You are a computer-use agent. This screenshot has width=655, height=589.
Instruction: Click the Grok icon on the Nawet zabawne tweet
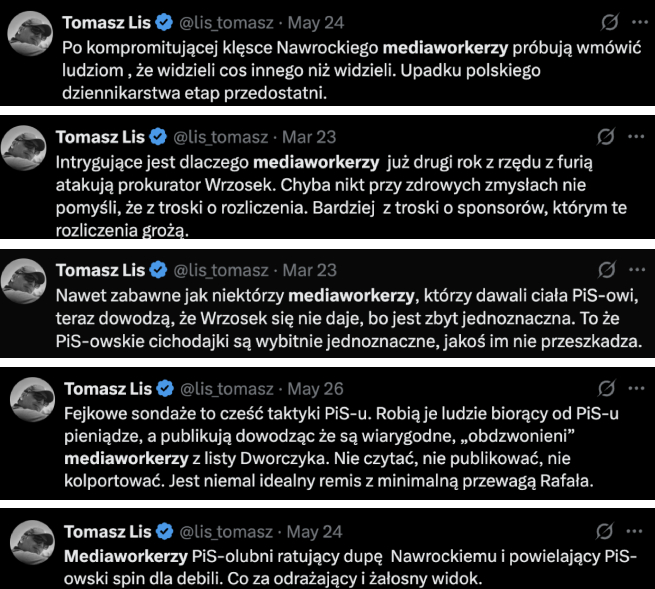607,270
